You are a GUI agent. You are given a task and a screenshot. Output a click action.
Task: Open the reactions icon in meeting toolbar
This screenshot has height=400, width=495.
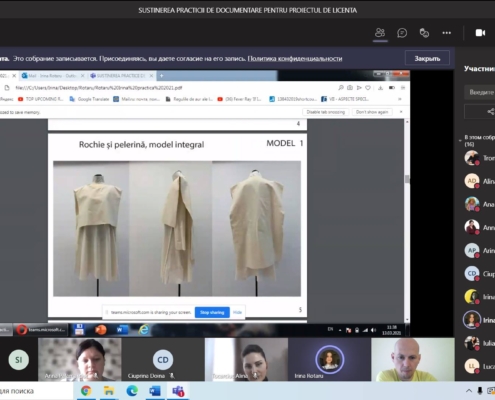(x=424, y=33)
